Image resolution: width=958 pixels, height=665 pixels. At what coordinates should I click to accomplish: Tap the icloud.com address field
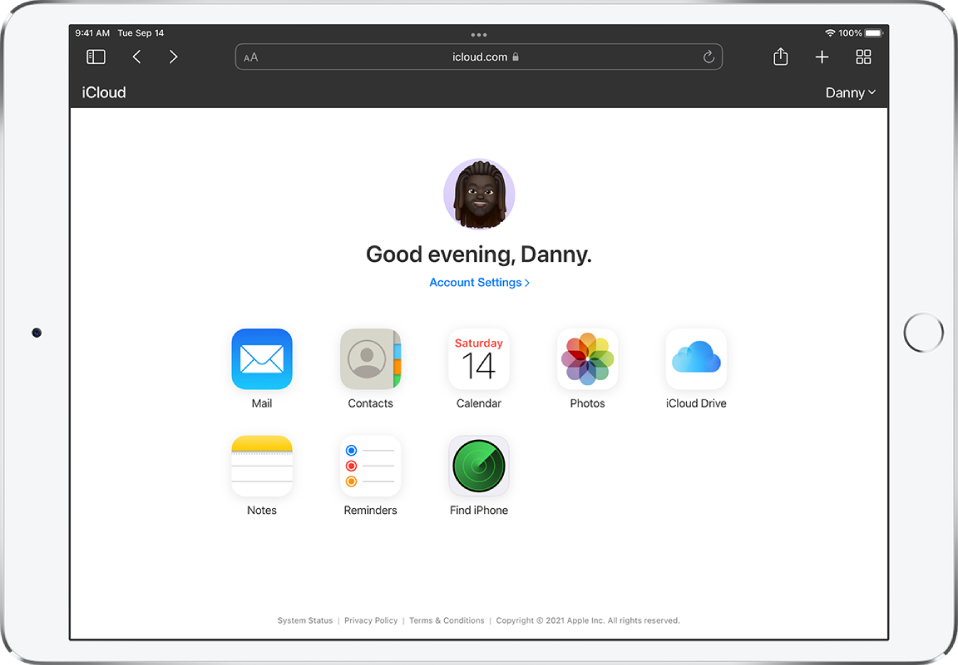click(479, 57)
